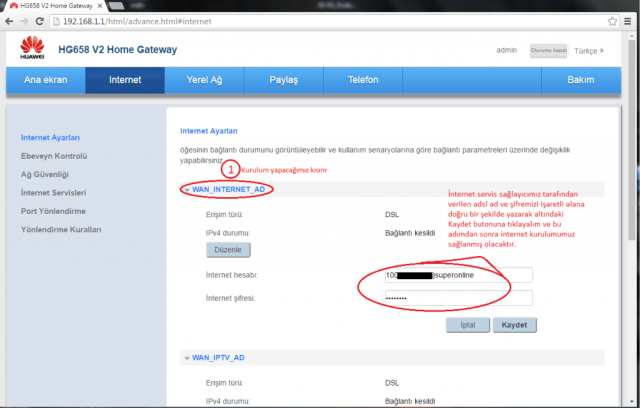Open the Türkçe language dropdown
Viewport: 640px width, 408px height.
tap(588, 50)
